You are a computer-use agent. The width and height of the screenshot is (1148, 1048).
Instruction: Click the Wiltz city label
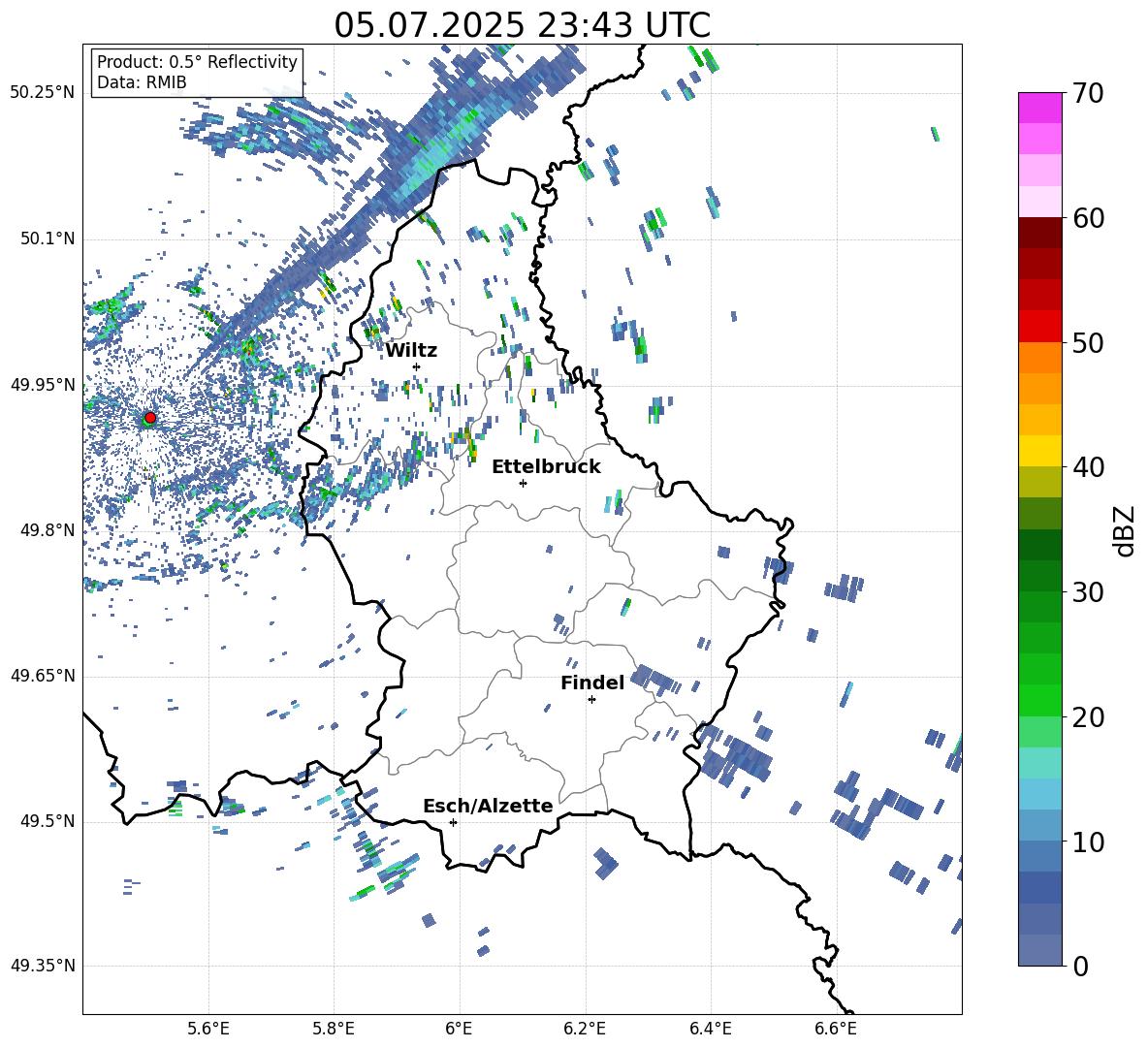pos(411,351)
